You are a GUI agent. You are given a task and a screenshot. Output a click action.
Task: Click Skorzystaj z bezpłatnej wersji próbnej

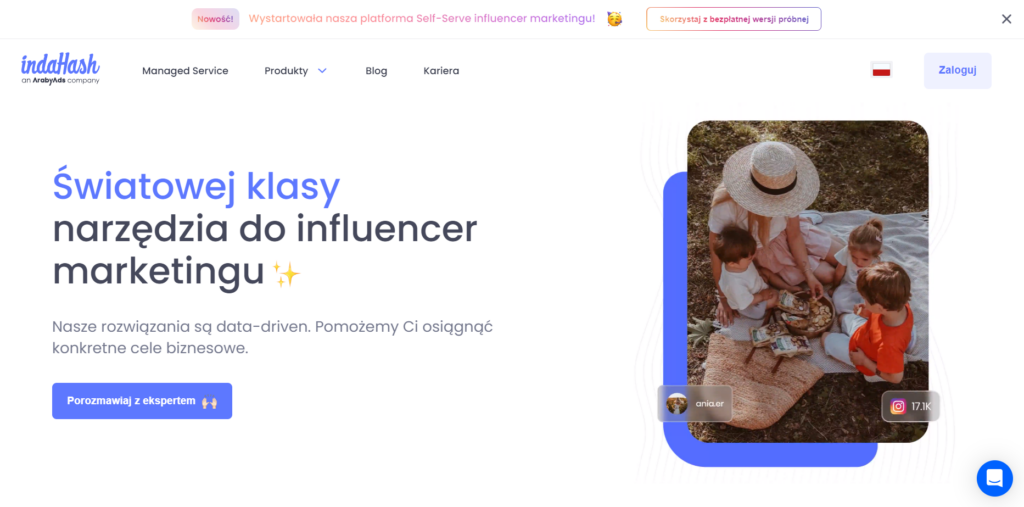733,19
